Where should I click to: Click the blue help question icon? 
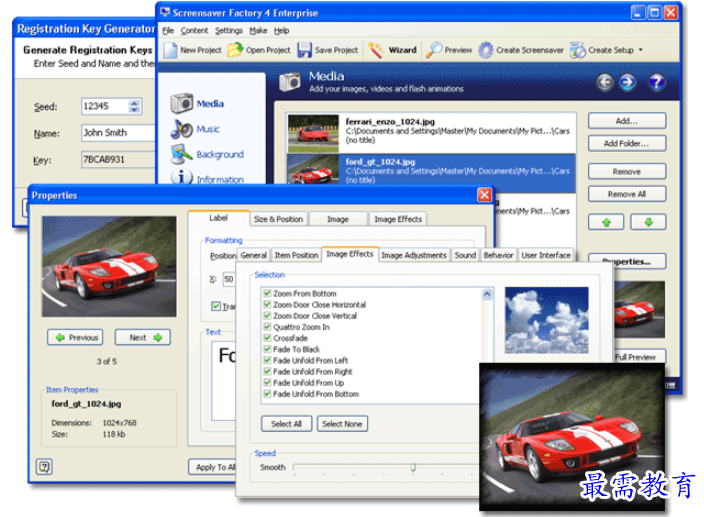tap(656, 82)
